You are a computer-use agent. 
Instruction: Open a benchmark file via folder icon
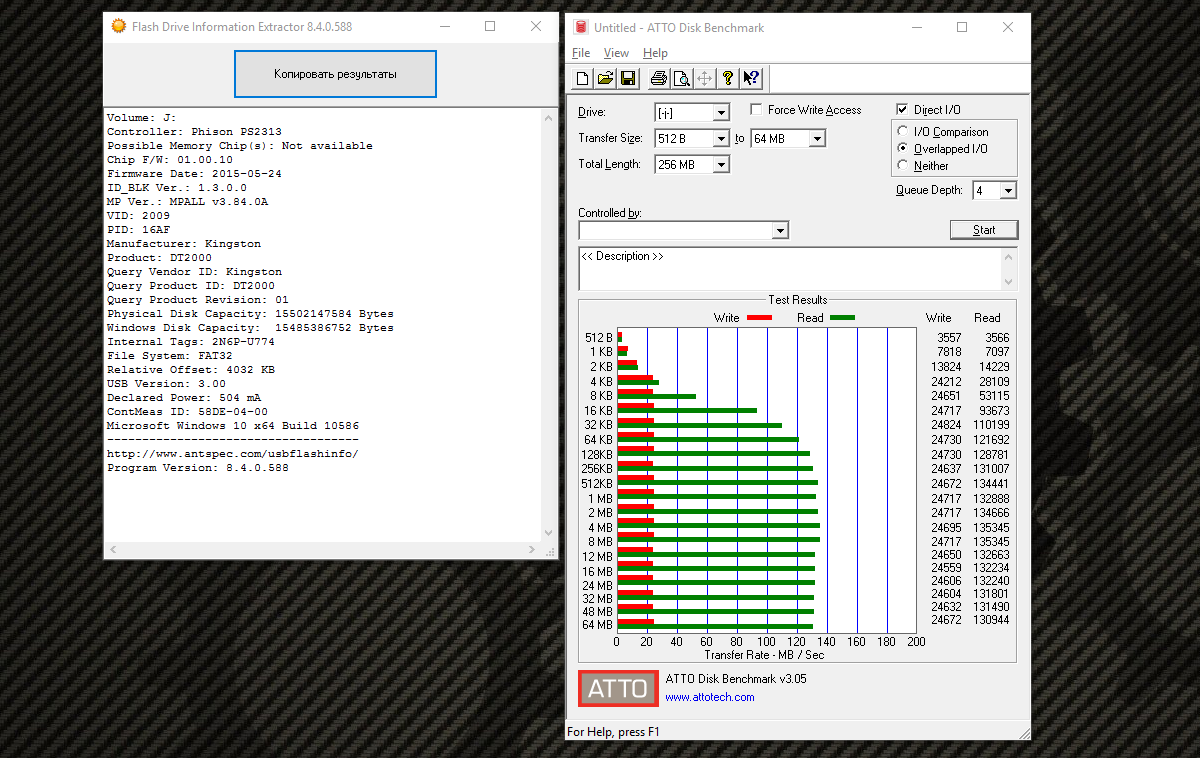point(605,79)
